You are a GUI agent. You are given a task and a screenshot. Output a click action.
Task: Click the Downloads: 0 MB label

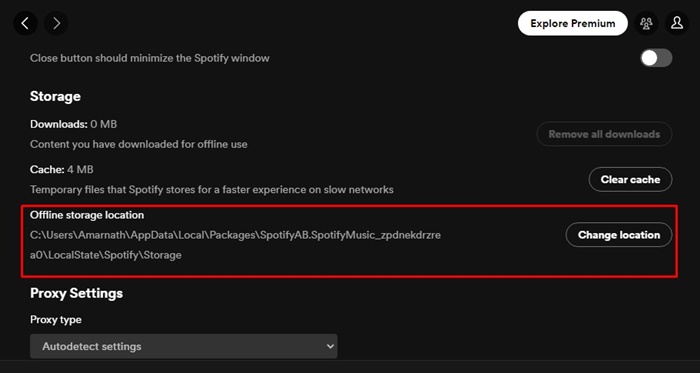click(x=74, y=124)
